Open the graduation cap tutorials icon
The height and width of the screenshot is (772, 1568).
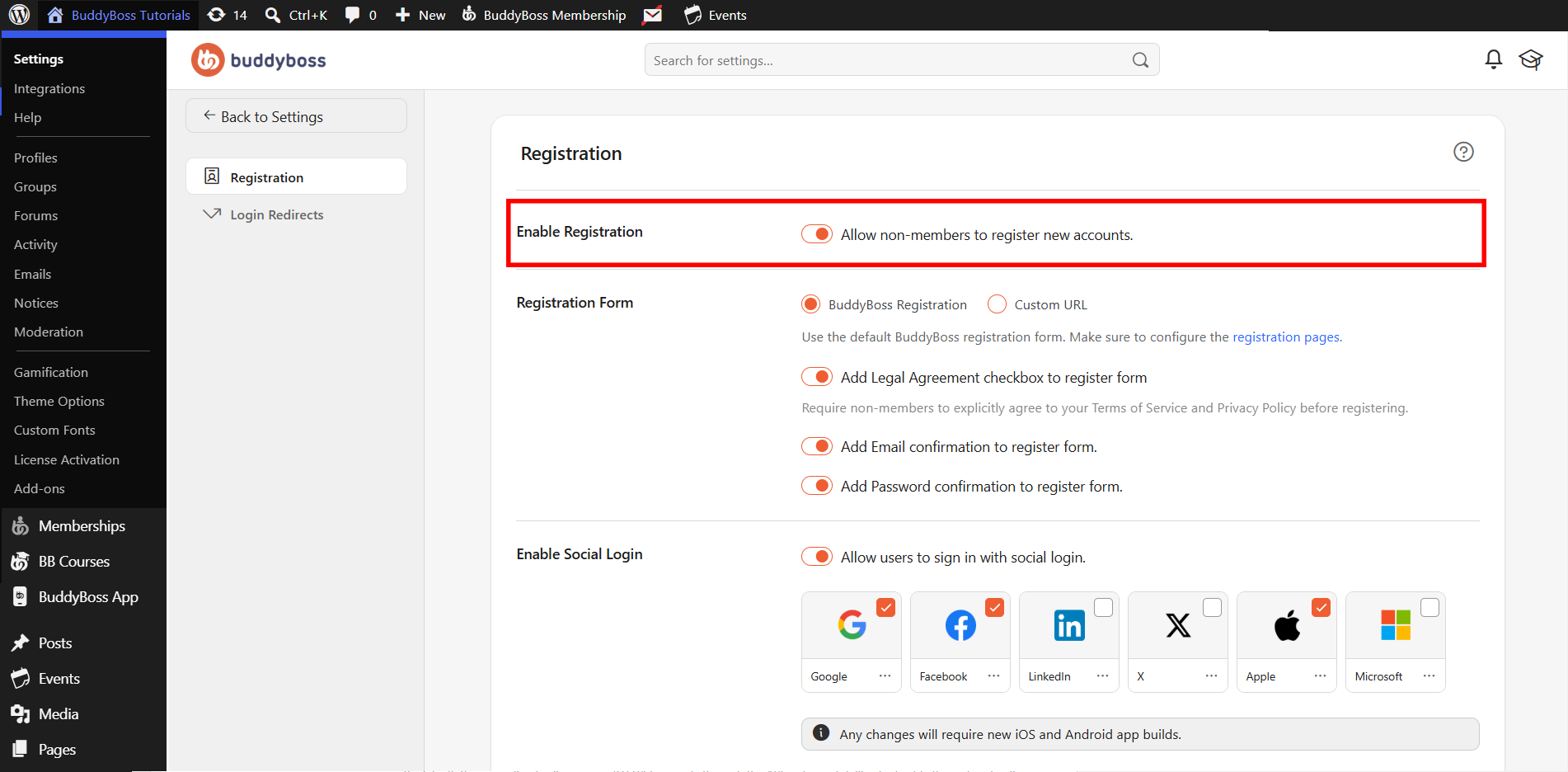[x=1531, y=59]
